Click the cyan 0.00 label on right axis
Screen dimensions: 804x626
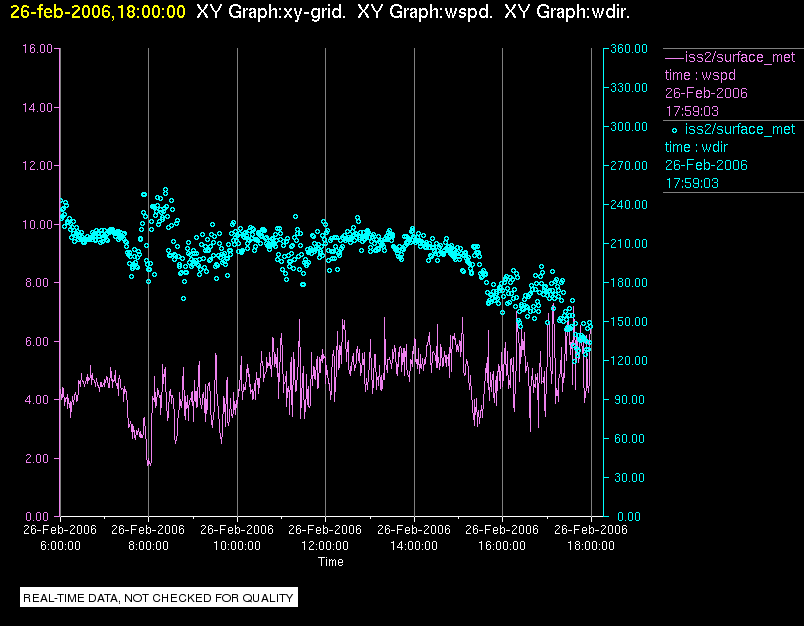tap(629, 517)
